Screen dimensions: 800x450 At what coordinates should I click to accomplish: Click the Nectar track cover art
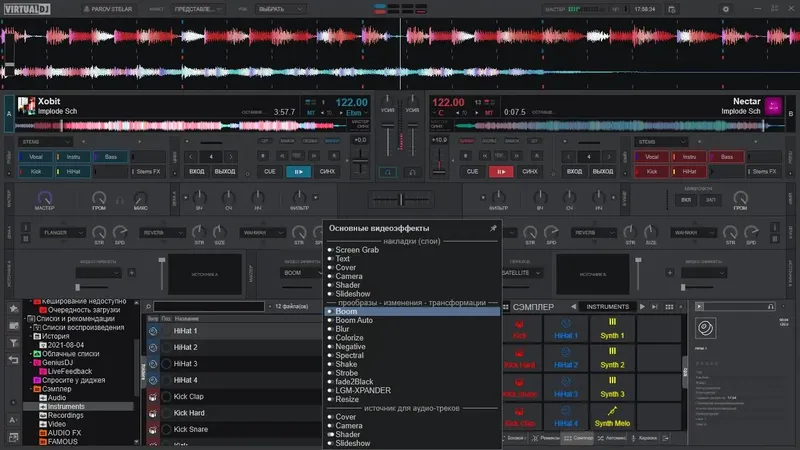coord(773,106)
